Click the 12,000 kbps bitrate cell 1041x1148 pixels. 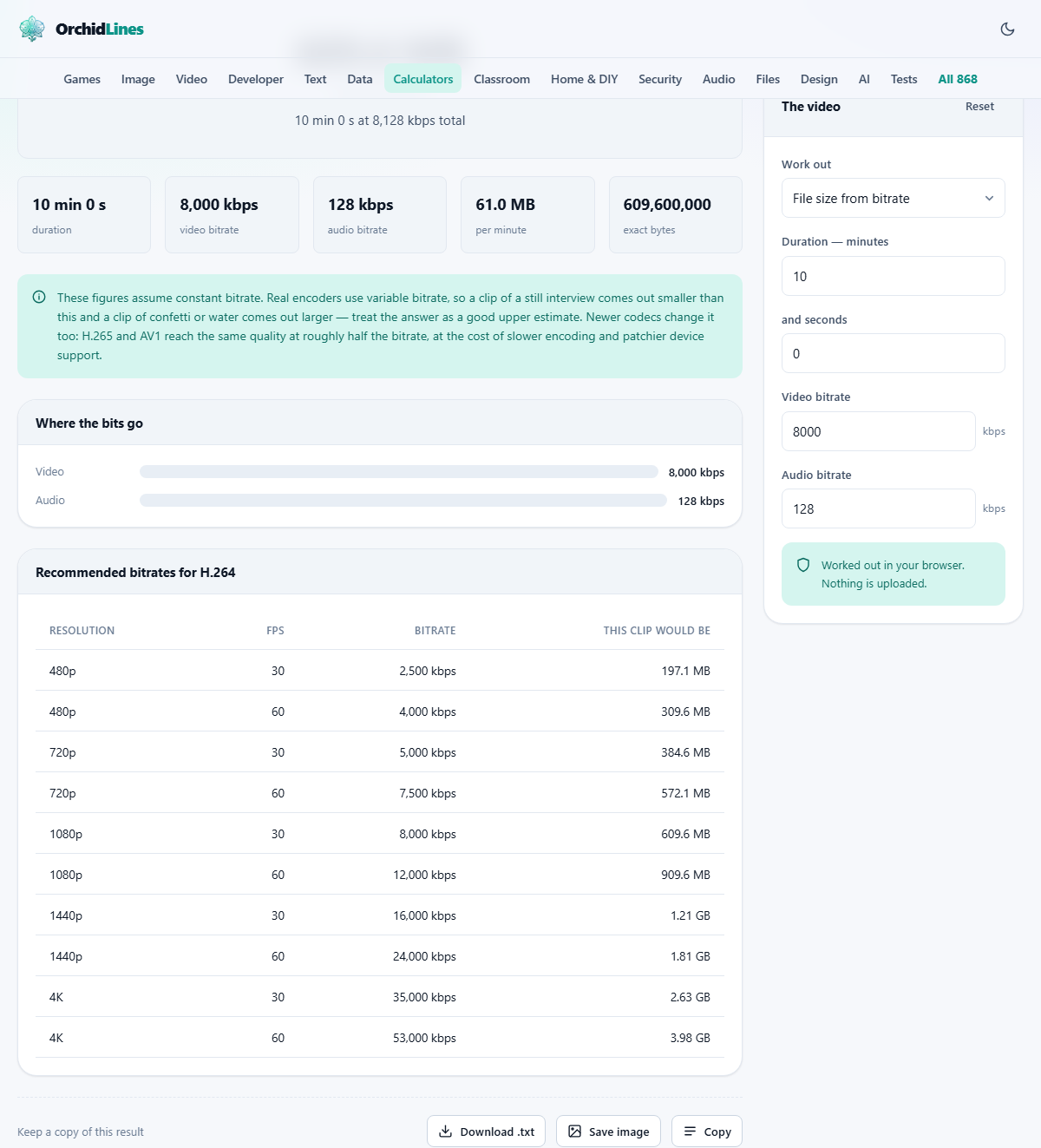point(424,875)
